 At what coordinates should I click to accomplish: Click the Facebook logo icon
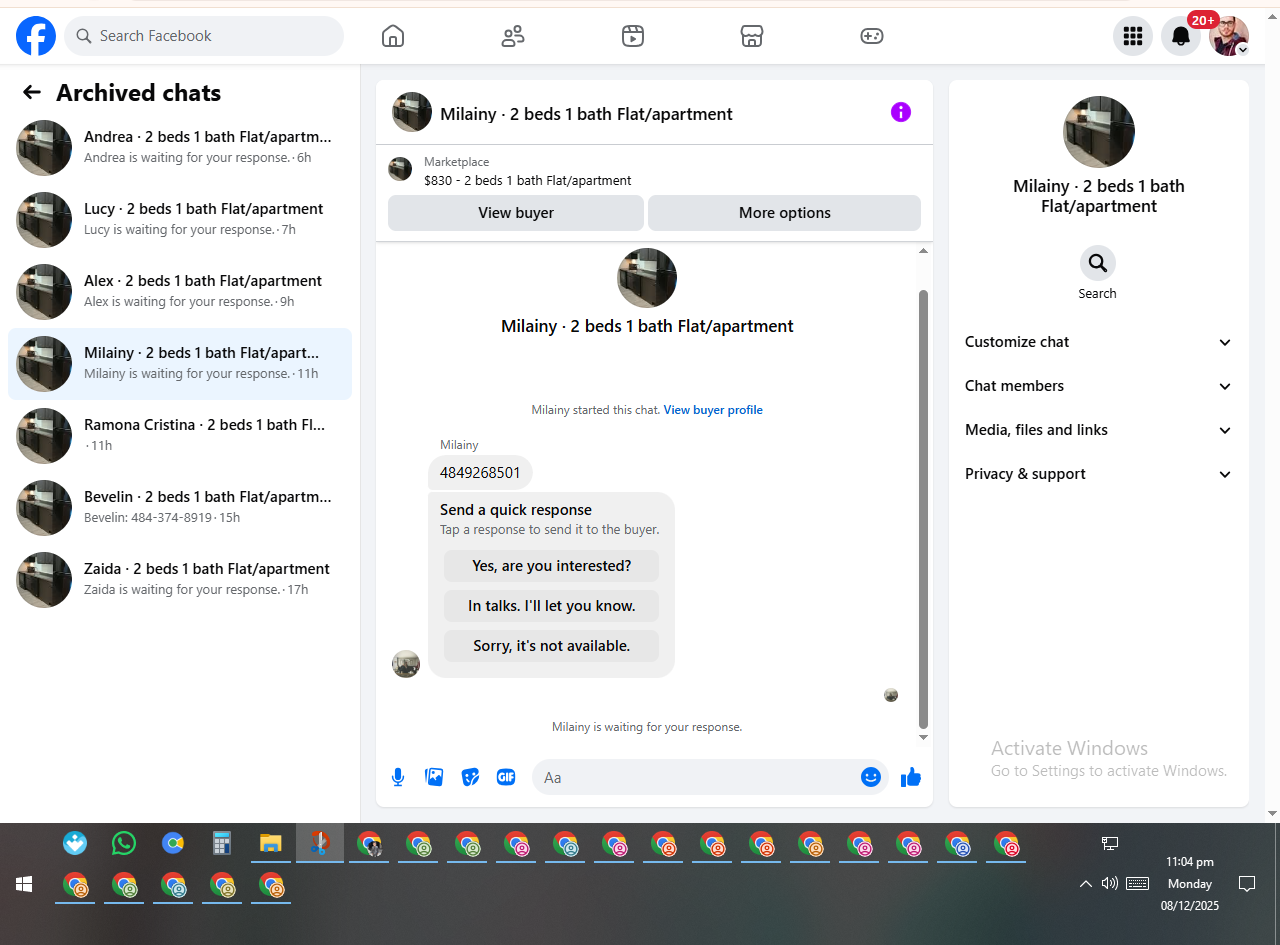click(36, 36)
